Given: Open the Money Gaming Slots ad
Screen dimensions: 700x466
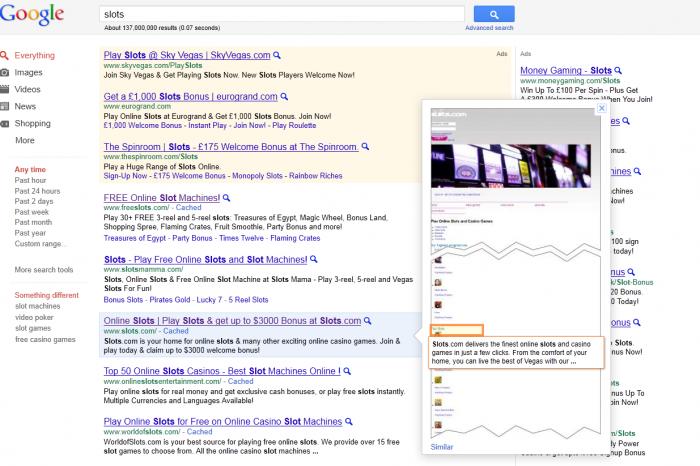Looking at the screenshot, I should (x=566, y=71).
